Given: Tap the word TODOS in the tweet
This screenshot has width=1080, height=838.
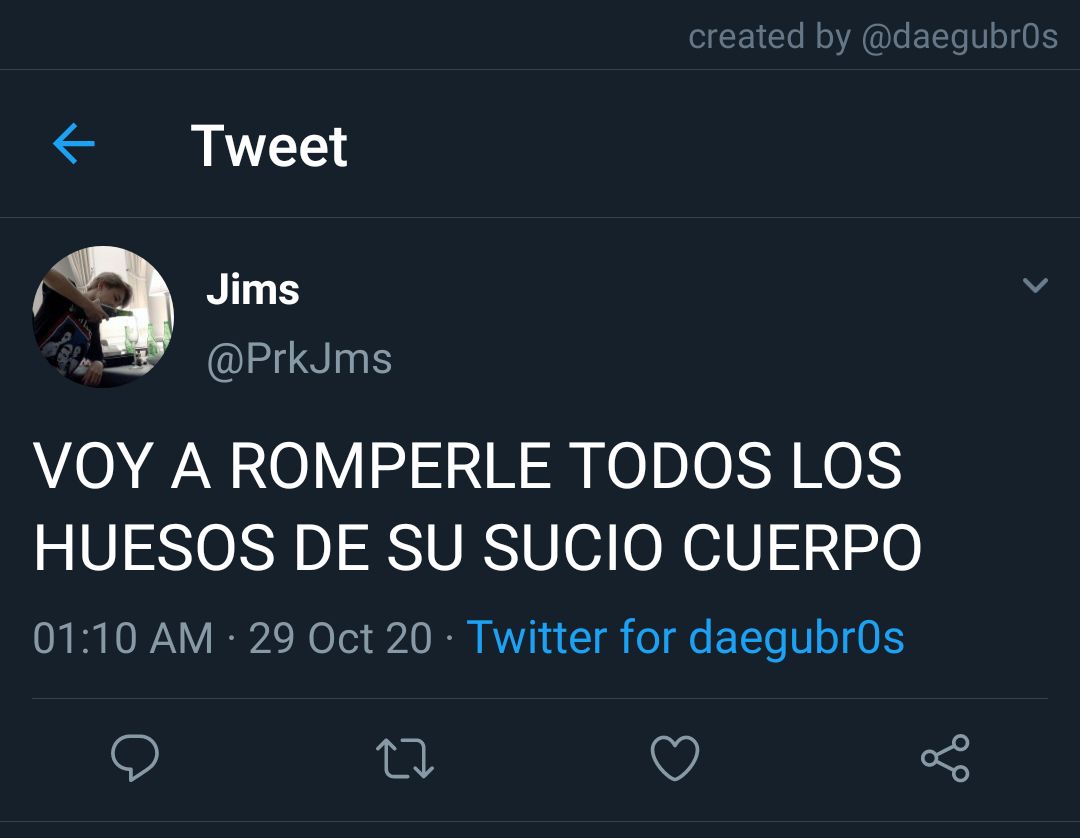Looking at the screenshot, I should coord(671,466).
